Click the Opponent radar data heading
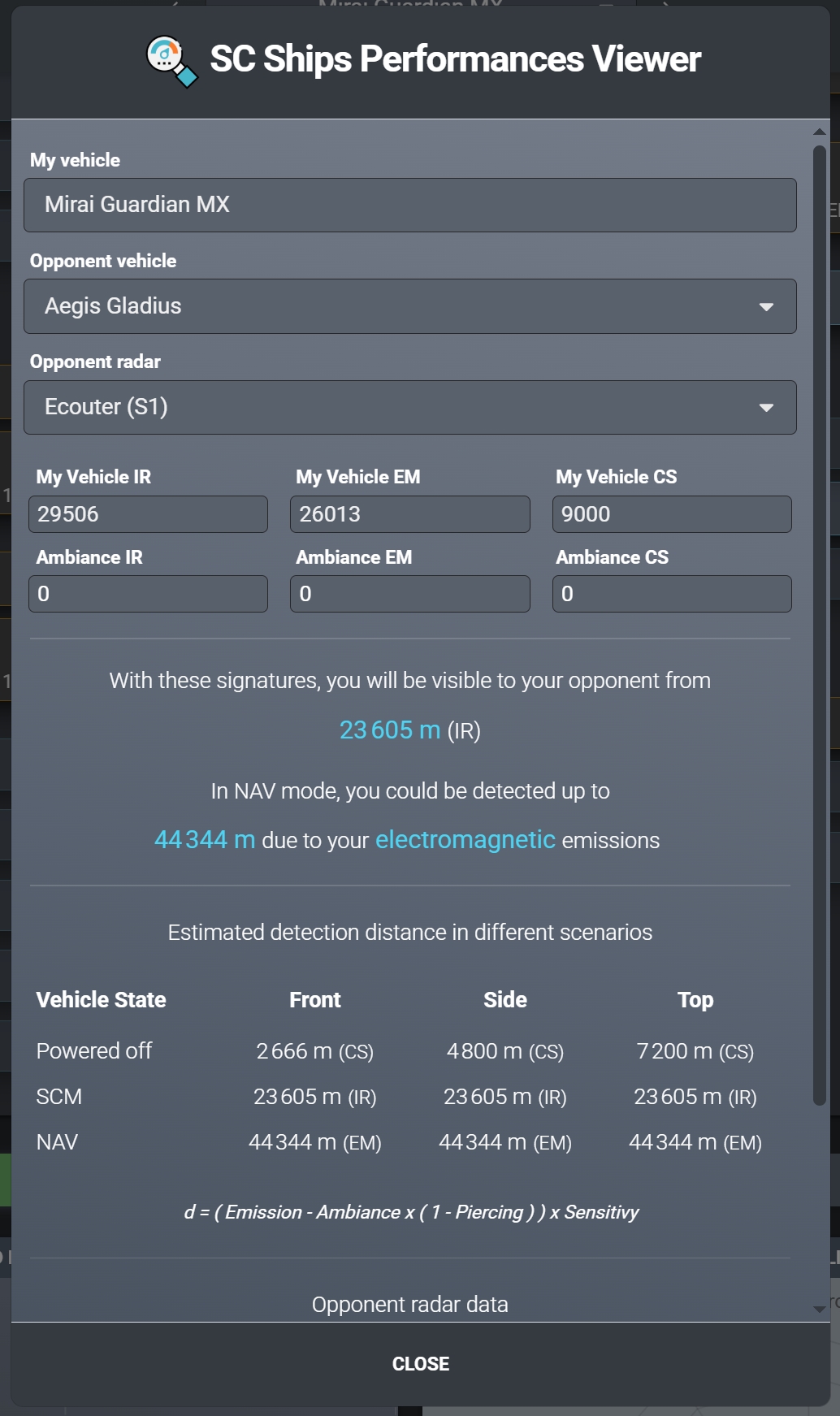This screenshot has width=840, height=1416. coord(409,1304)
